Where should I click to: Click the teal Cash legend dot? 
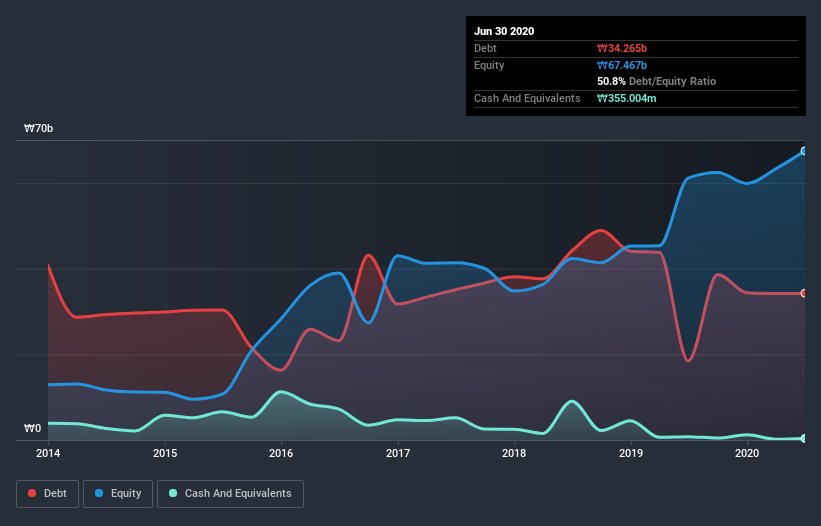(173, 493)
